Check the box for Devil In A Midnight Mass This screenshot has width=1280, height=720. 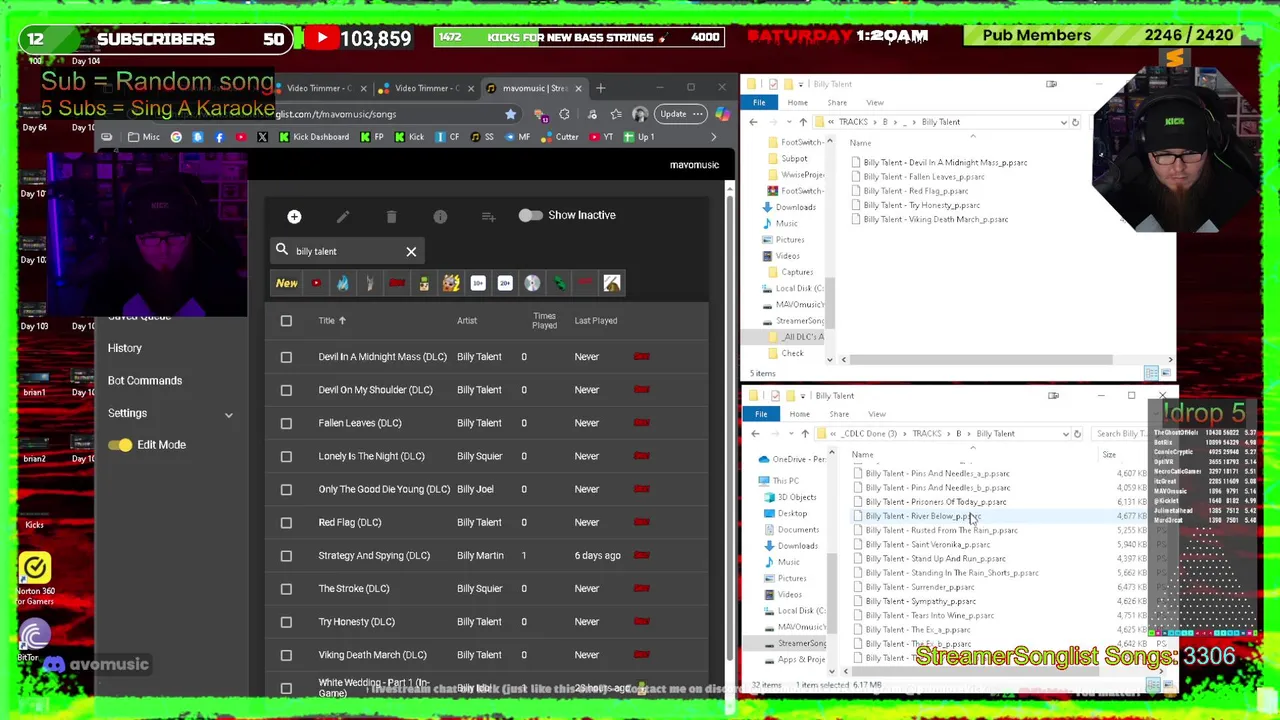coord(286,357)
